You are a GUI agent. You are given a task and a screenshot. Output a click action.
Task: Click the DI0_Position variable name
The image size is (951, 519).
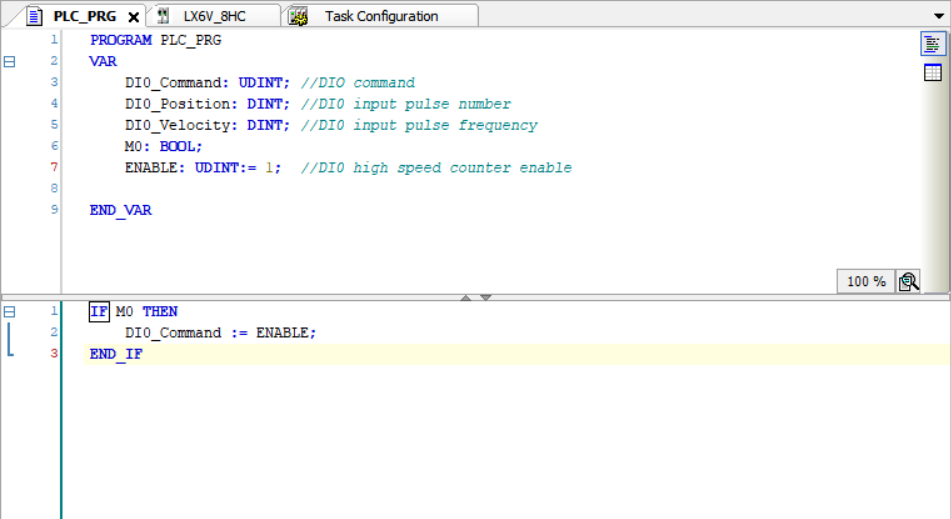[x=177, y=104]
